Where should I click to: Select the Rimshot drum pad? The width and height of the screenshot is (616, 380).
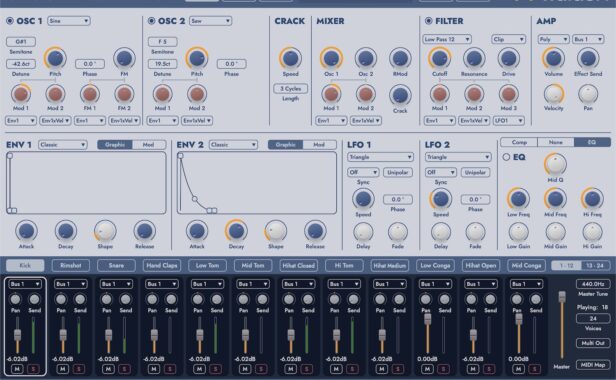tap(71, 266)
